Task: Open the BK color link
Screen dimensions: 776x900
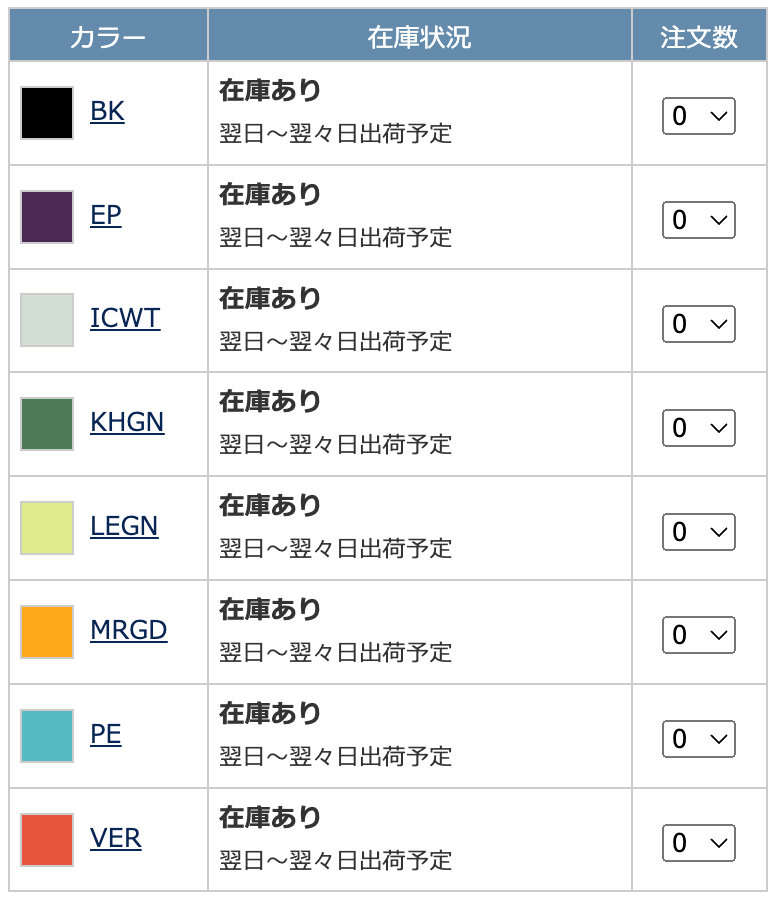Action: pos(107,111)
